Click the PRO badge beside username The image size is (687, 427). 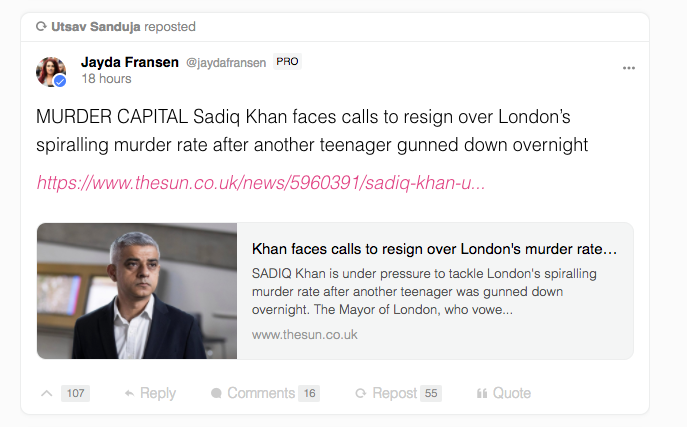coord(288,62)
